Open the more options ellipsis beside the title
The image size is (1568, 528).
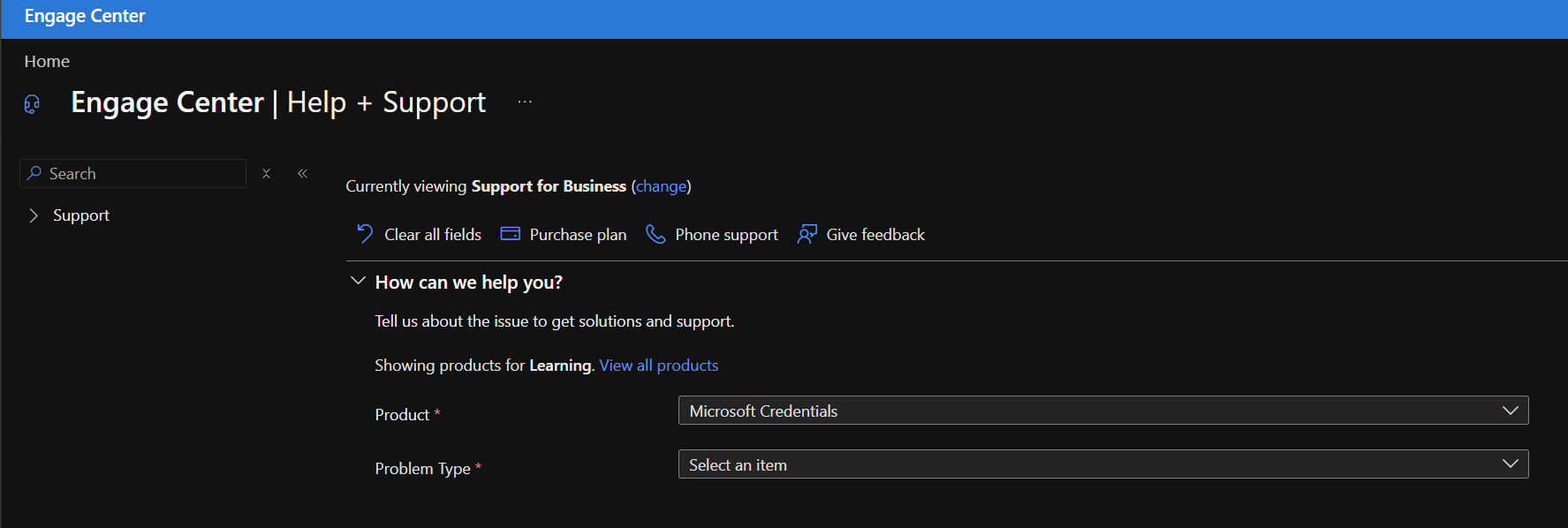point(525,102)
